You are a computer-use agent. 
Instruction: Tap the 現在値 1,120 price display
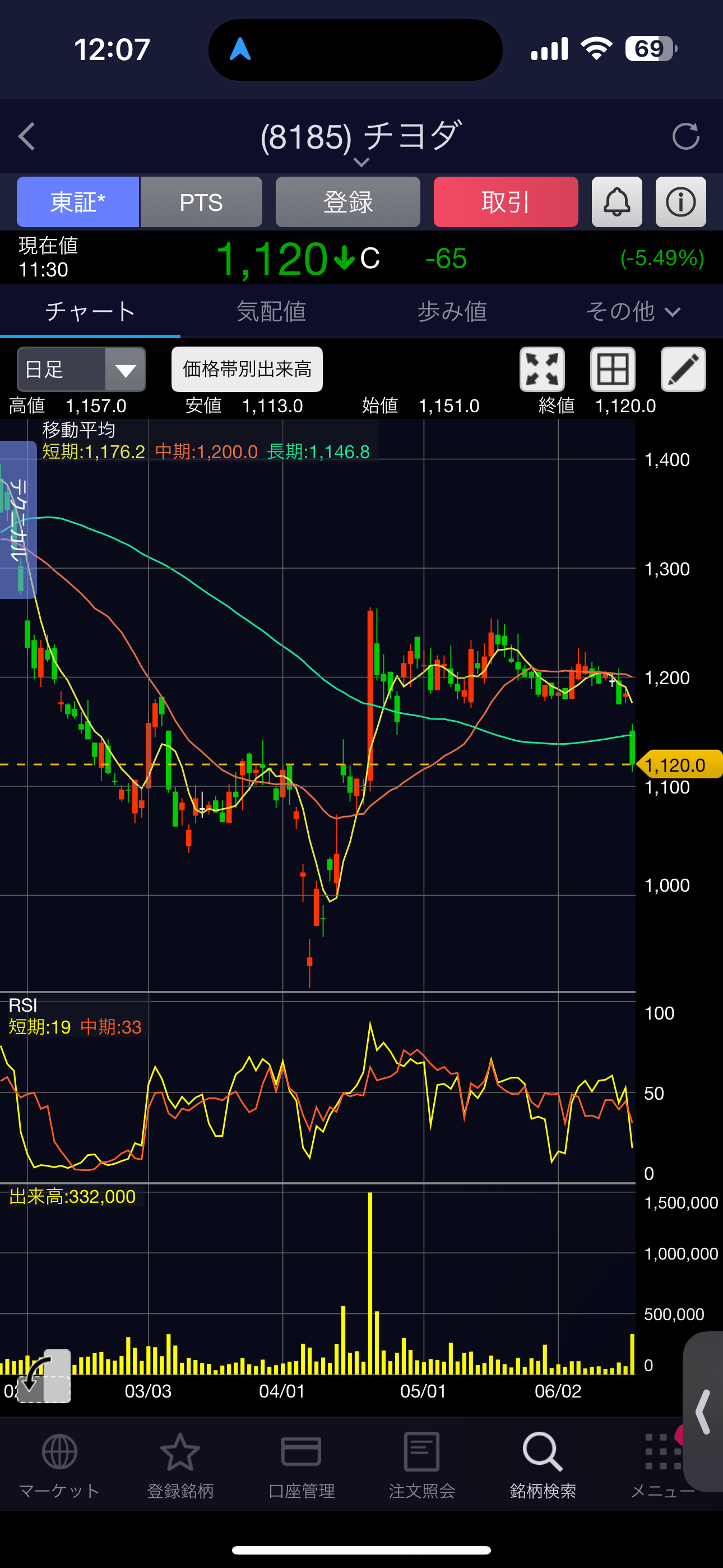coord(272,258)
